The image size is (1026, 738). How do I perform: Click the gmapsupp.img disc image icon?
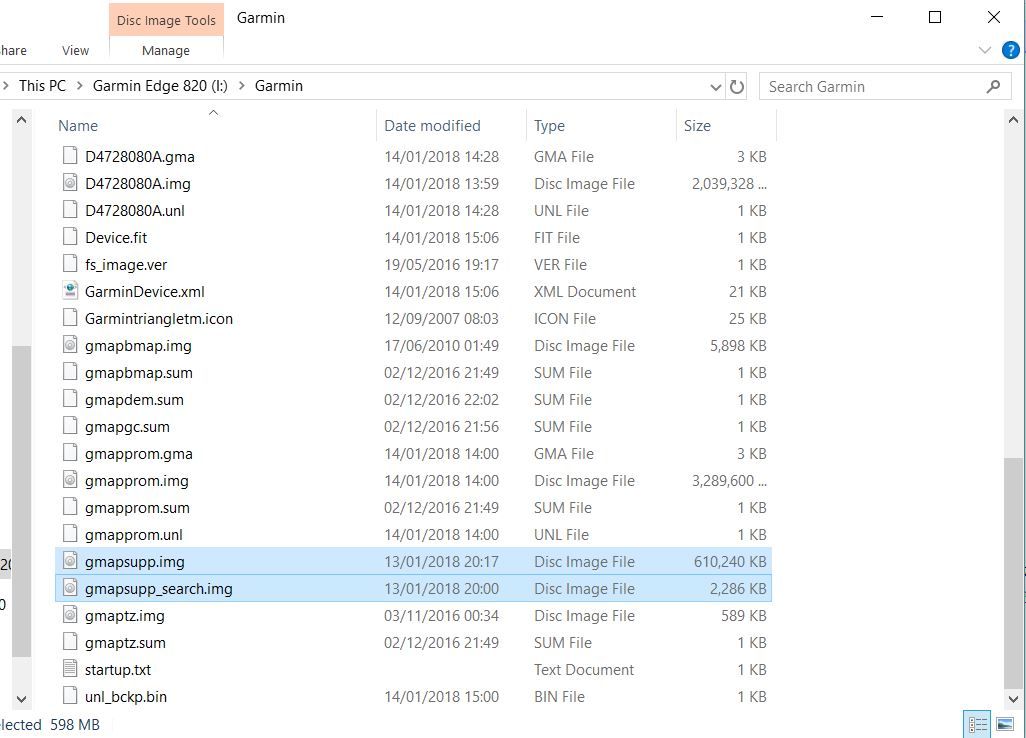click(70, 561)
